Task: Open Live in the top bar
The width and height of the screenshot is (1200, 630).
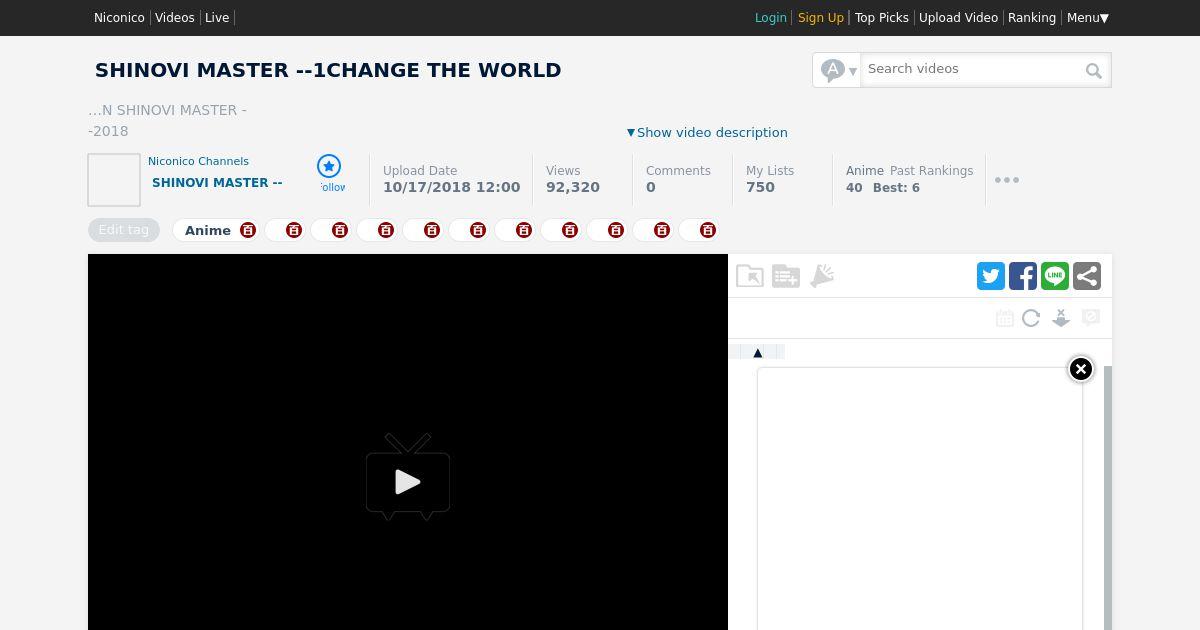Action: pos(217,18)
